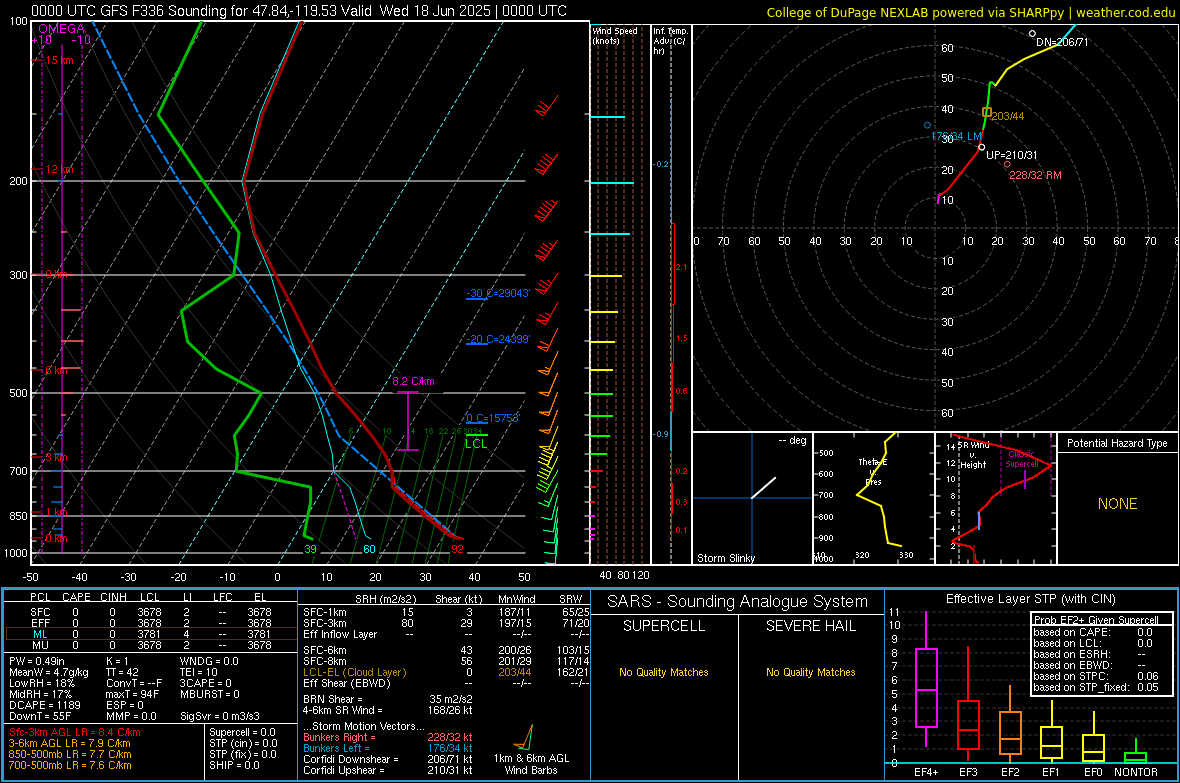Image resolution: width=1180 pixels, height=783 pixels.
Task: Click the magenta OMEGA label
Action: (x=62, y=29)
